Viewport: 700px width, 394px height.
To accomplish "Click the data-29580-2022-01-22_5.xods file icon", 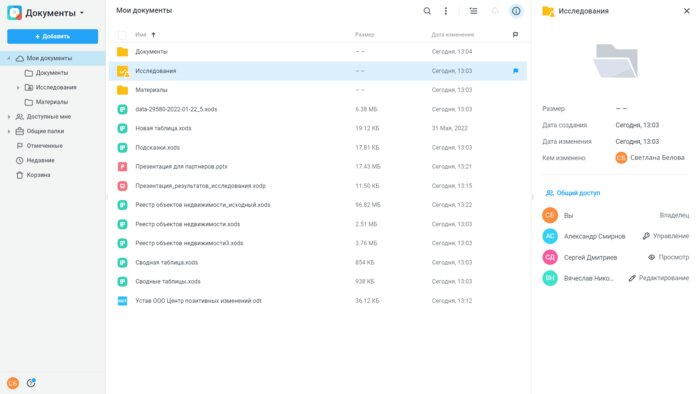I will pos(122,109).
